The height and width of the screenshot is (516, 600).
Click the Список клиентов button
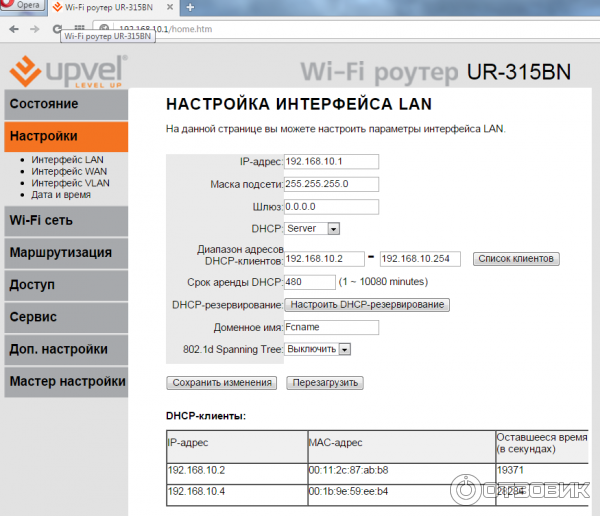click(516, 259)
